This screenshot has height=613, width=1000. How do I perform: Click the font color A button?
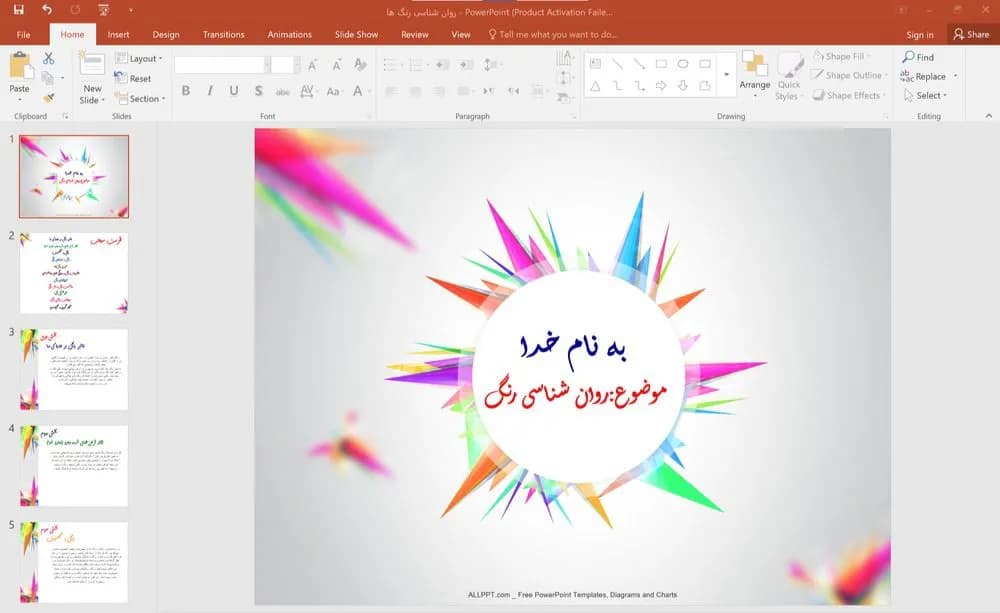(358, 91)
